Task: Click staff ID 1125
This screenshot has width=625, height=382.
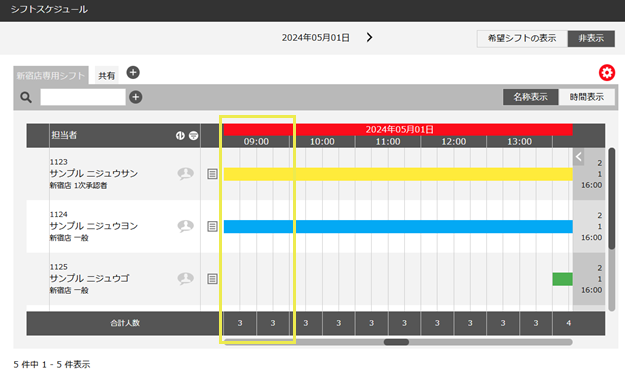Action: (x=59, y=267)
